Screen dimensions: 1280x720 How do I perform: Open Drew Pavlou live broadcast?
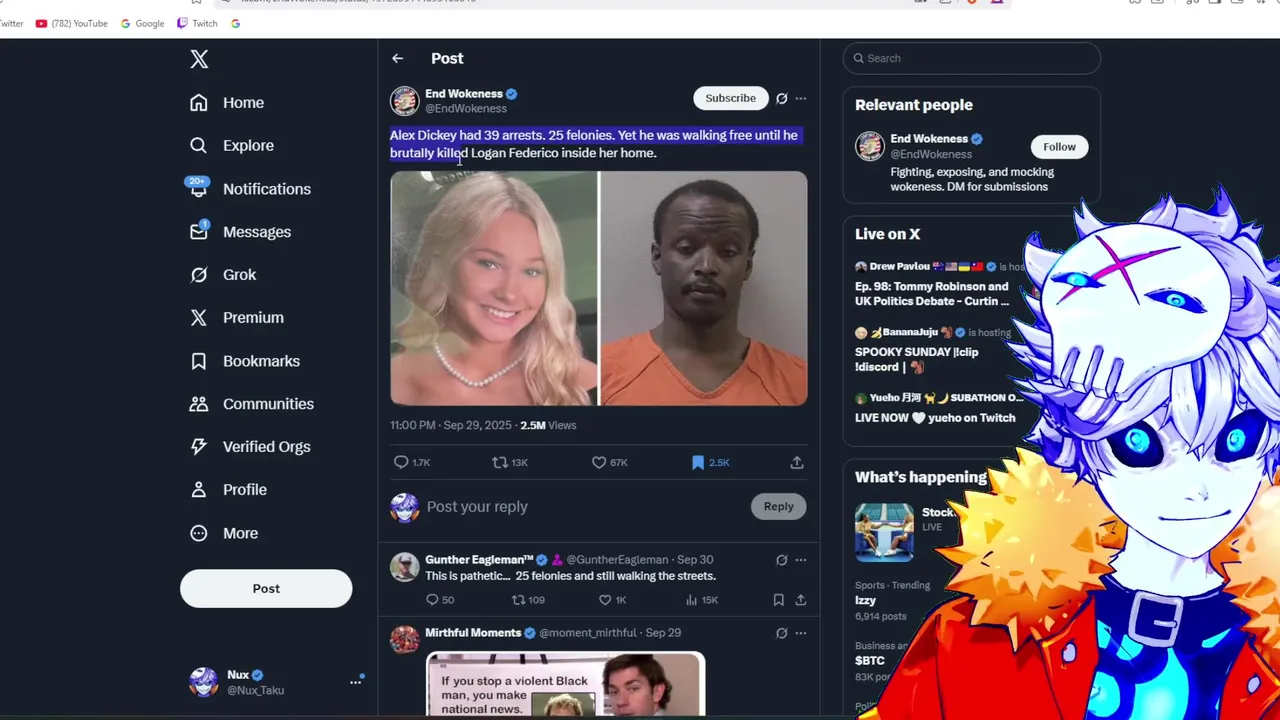pos(940,285)
